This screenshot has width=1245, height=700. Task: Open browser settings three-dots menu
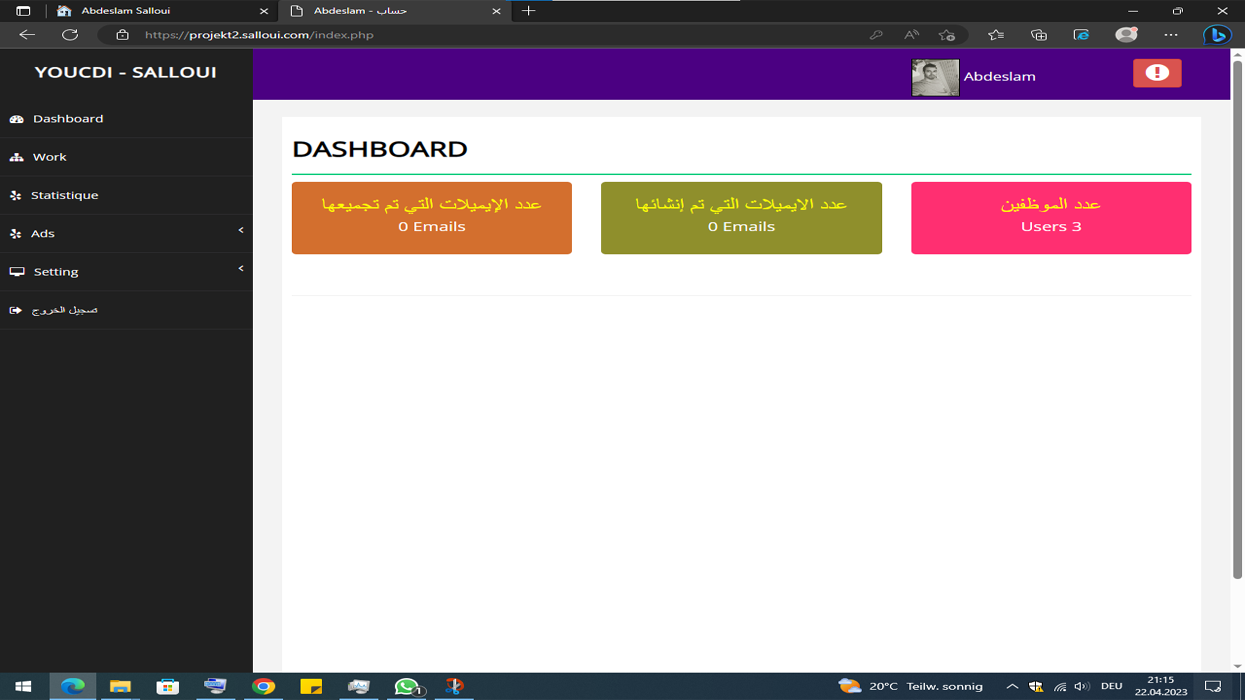tap(1171, 35)
